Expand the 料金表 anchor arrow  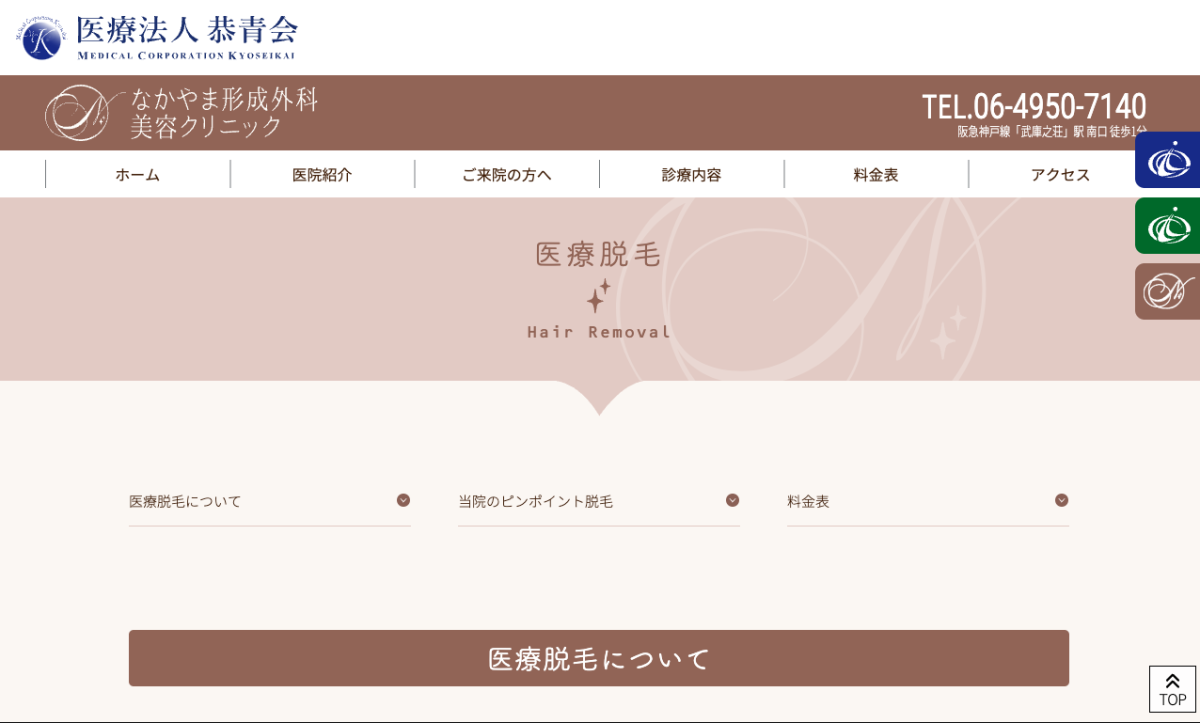pos(1061,500)
